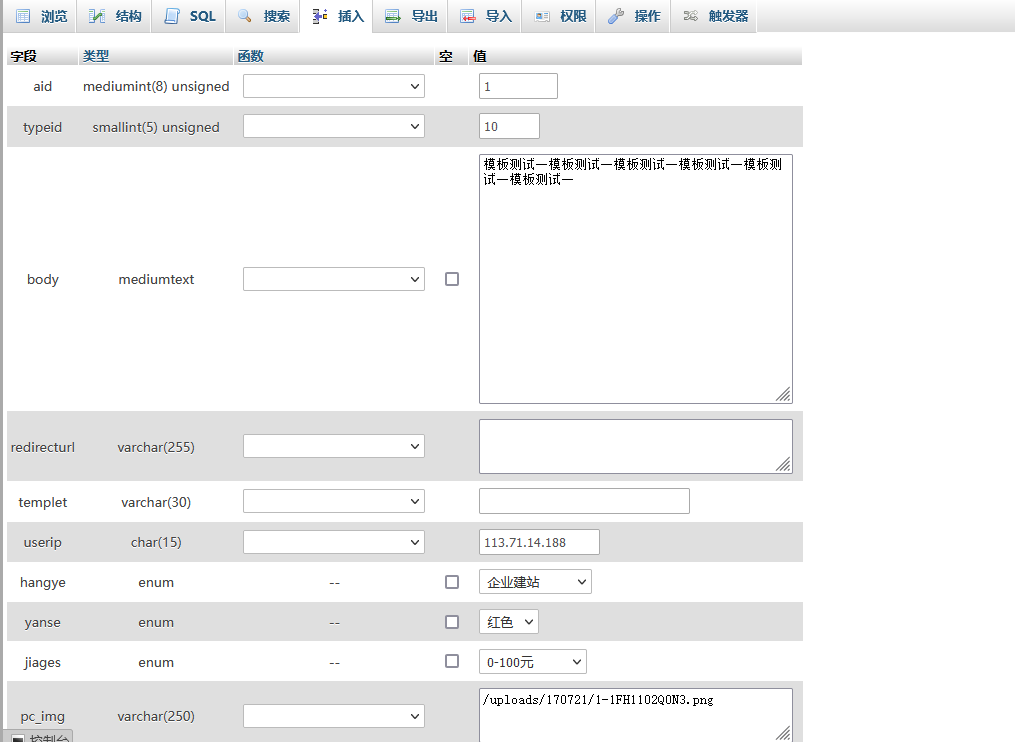The width and height of the screenshot is (1015, 742).
Task: Click the 操作 wrench icon
Action: pos(616,16)
